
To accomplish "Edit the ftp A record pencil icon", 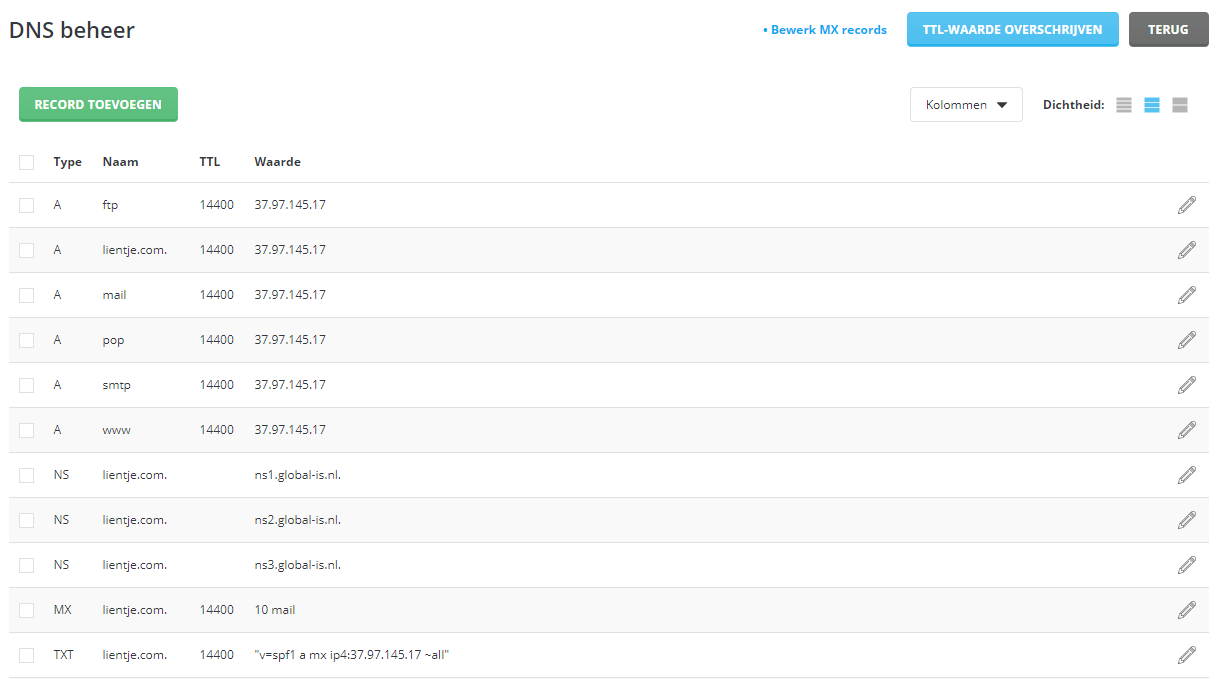I will [1186, 205].
